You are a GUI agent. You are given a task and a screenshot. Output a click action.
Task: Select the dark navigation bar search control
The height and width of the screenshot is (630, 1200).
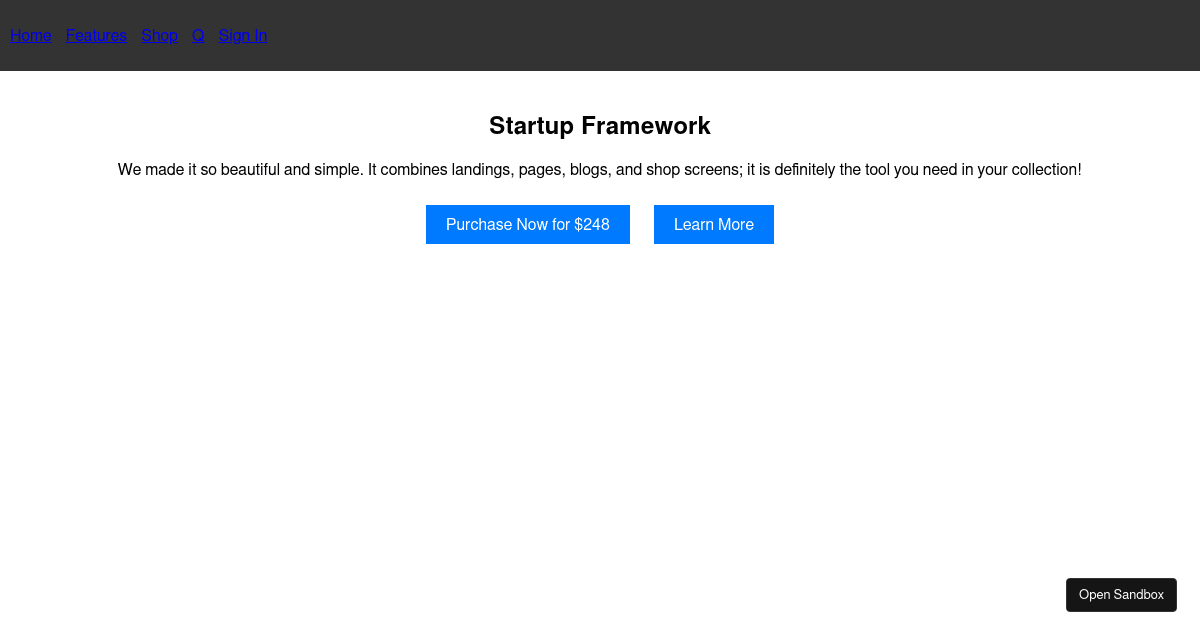(x=198, y=35)
